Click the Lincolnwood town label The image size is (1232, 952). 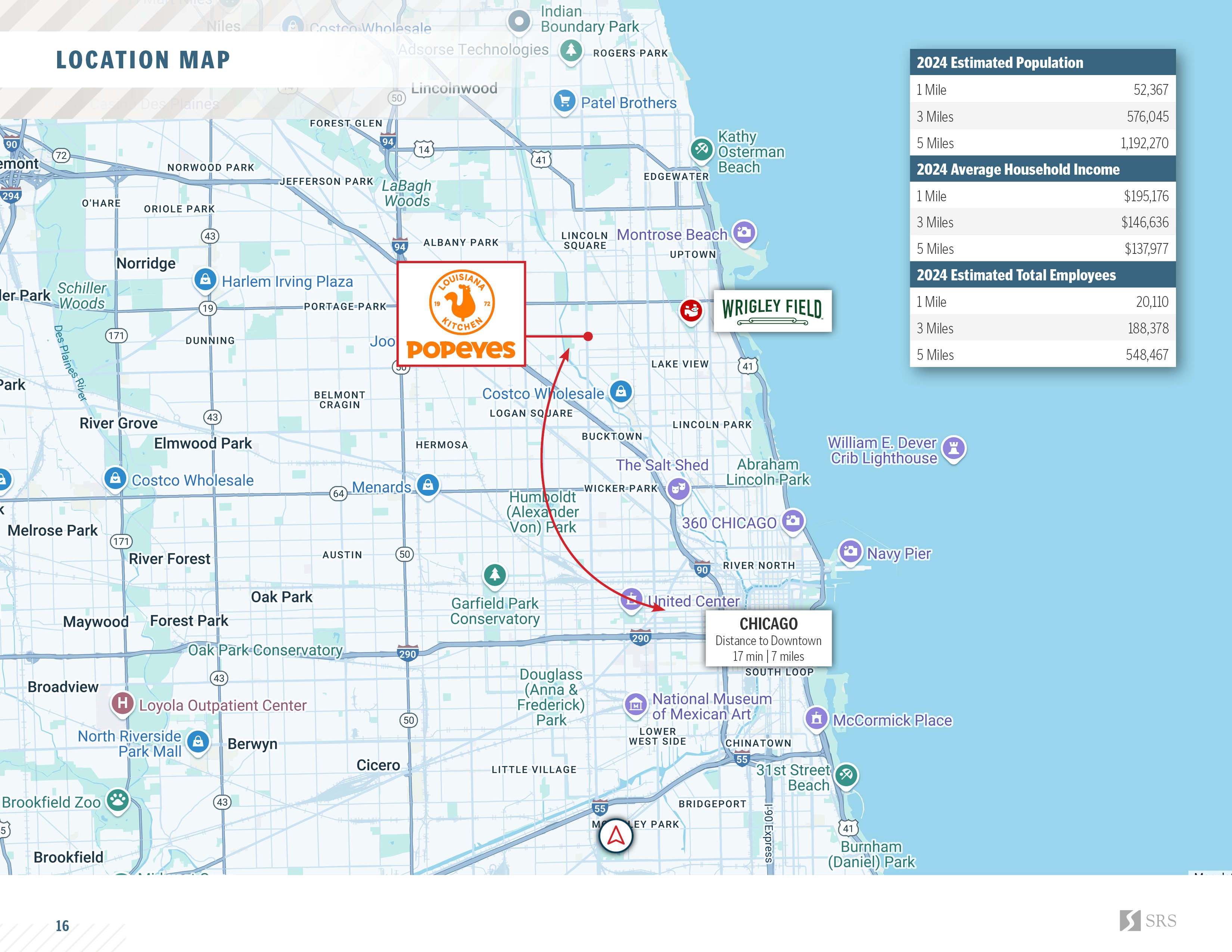pos(454,88)
